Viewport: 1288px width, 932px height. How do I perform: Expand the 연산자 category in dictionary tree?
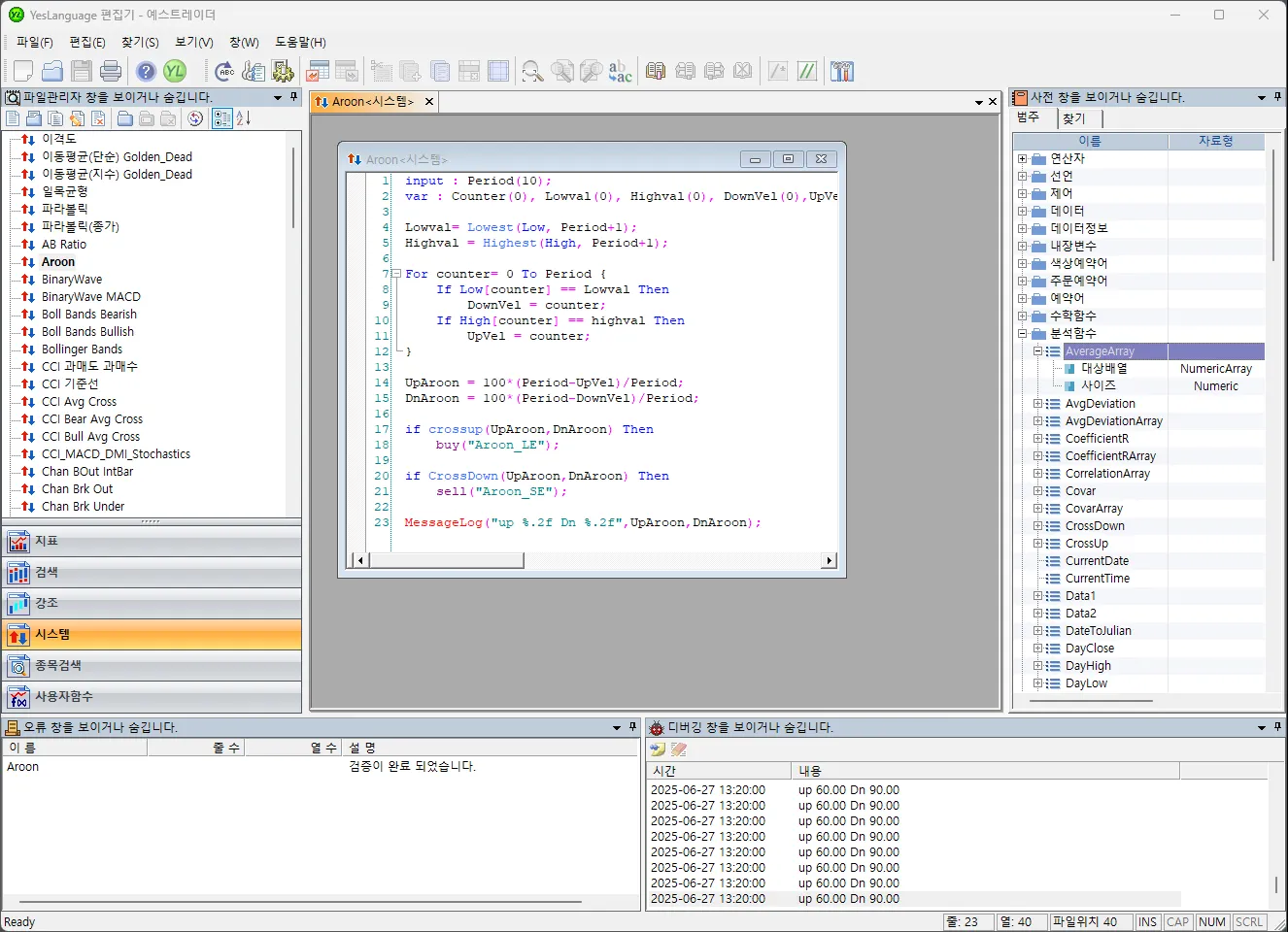pyautogui.click(x=1022, y=159)
